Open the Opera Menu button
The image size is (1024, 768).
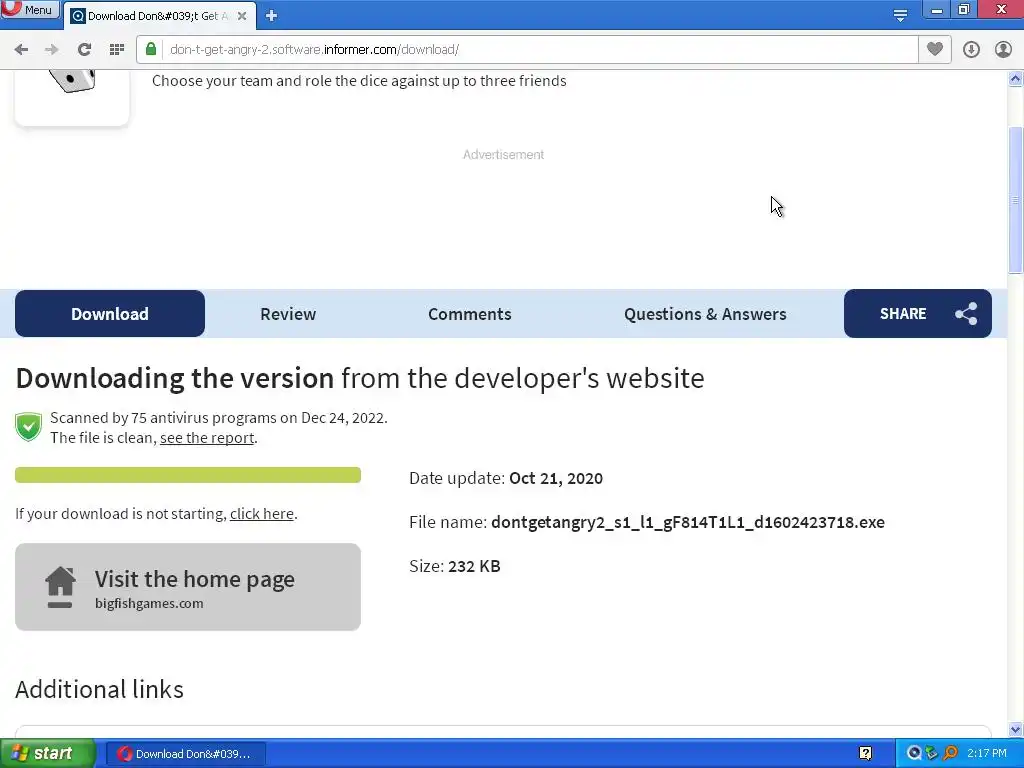coord(30,9)
